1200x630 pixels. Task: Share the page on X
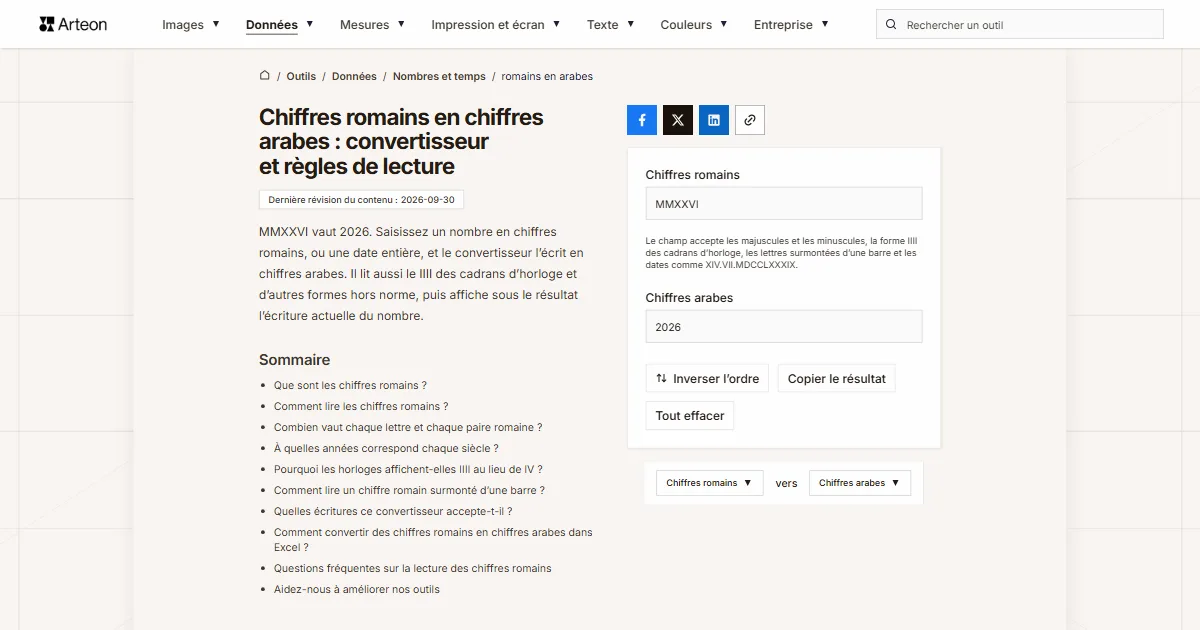[x=678, y=120]
